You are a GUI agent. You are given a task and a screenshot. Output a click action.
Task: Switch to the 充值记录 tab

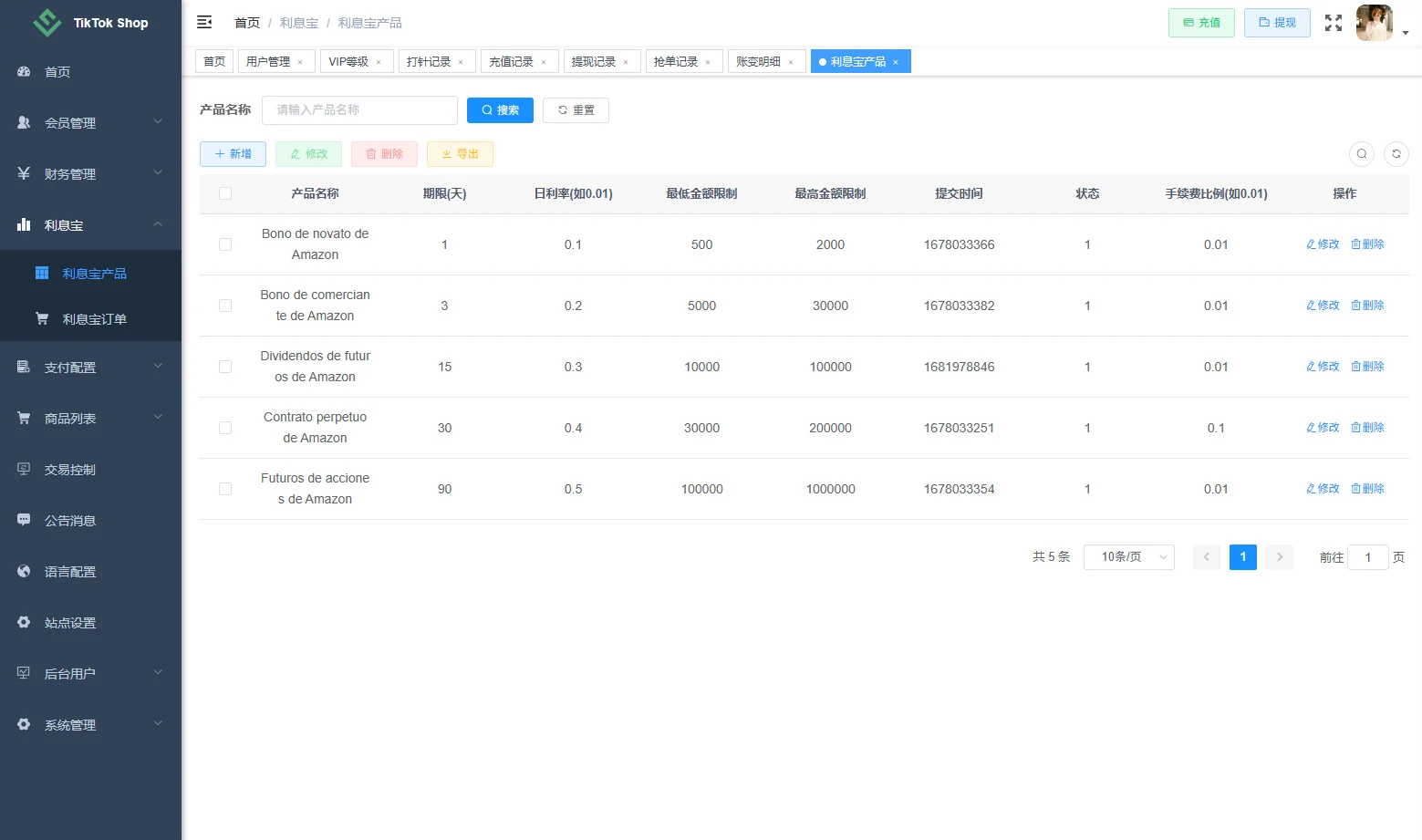click(x=519, y=61)
